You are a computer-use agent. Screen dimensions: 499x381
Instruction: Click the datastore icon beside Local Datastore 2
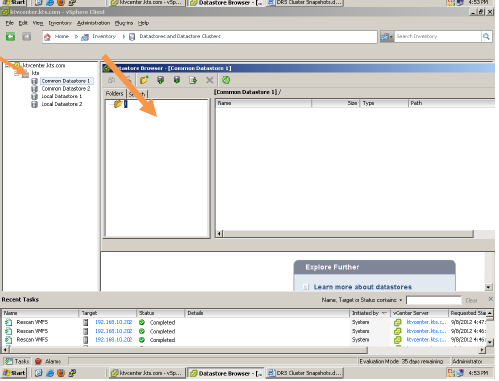point(34,104)
